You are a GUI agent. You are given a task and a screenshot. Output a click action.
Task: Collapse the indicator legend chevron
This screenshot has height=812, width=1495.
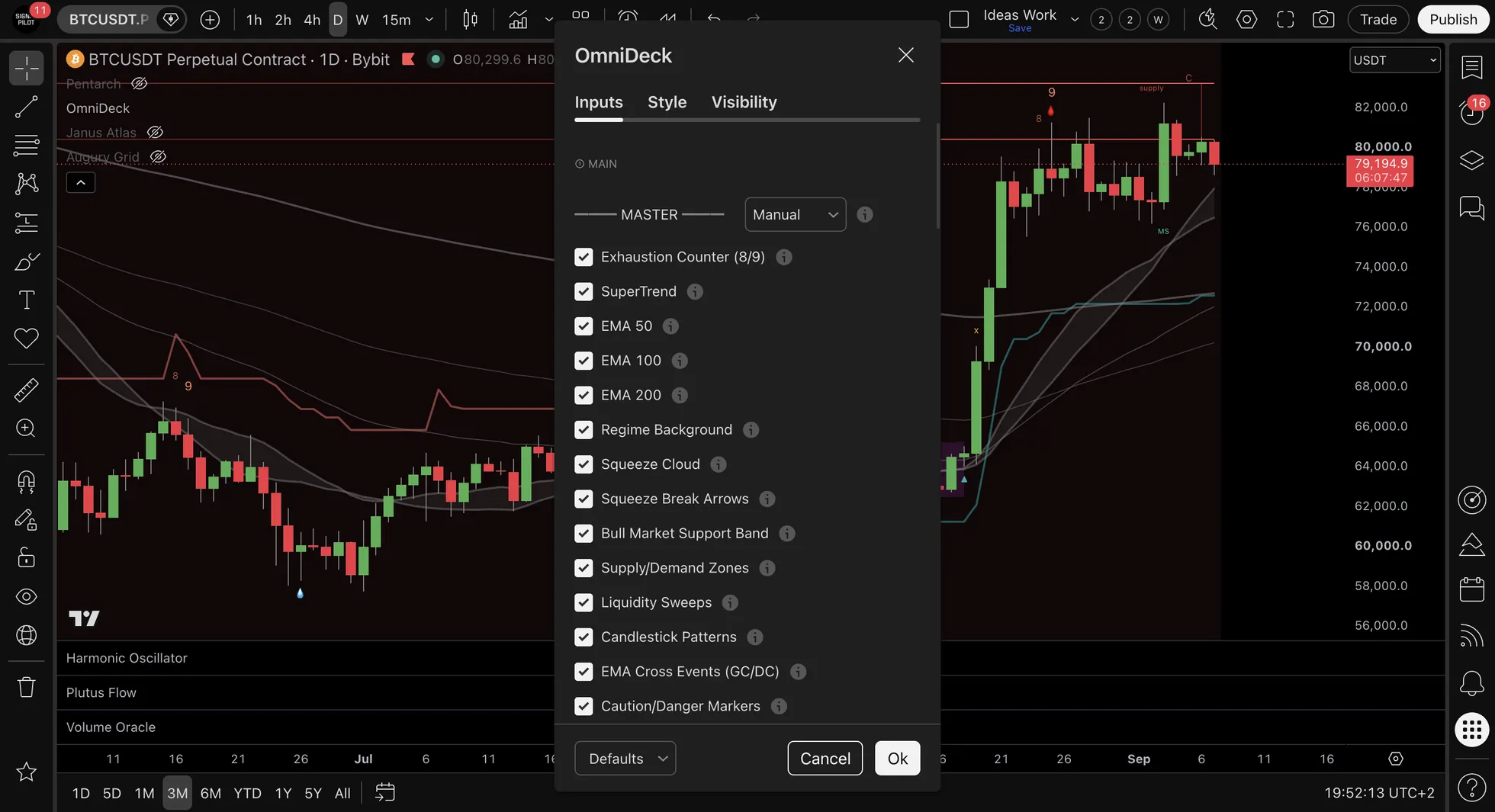point(81,182)
